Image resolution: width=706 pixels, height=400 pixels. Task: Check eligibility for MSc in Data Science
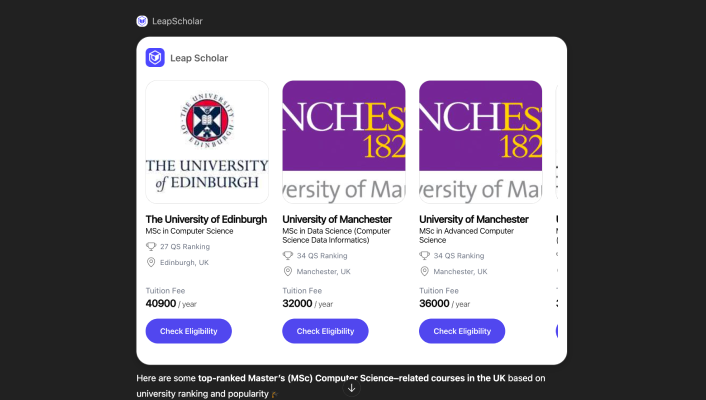tap(325, 331)
